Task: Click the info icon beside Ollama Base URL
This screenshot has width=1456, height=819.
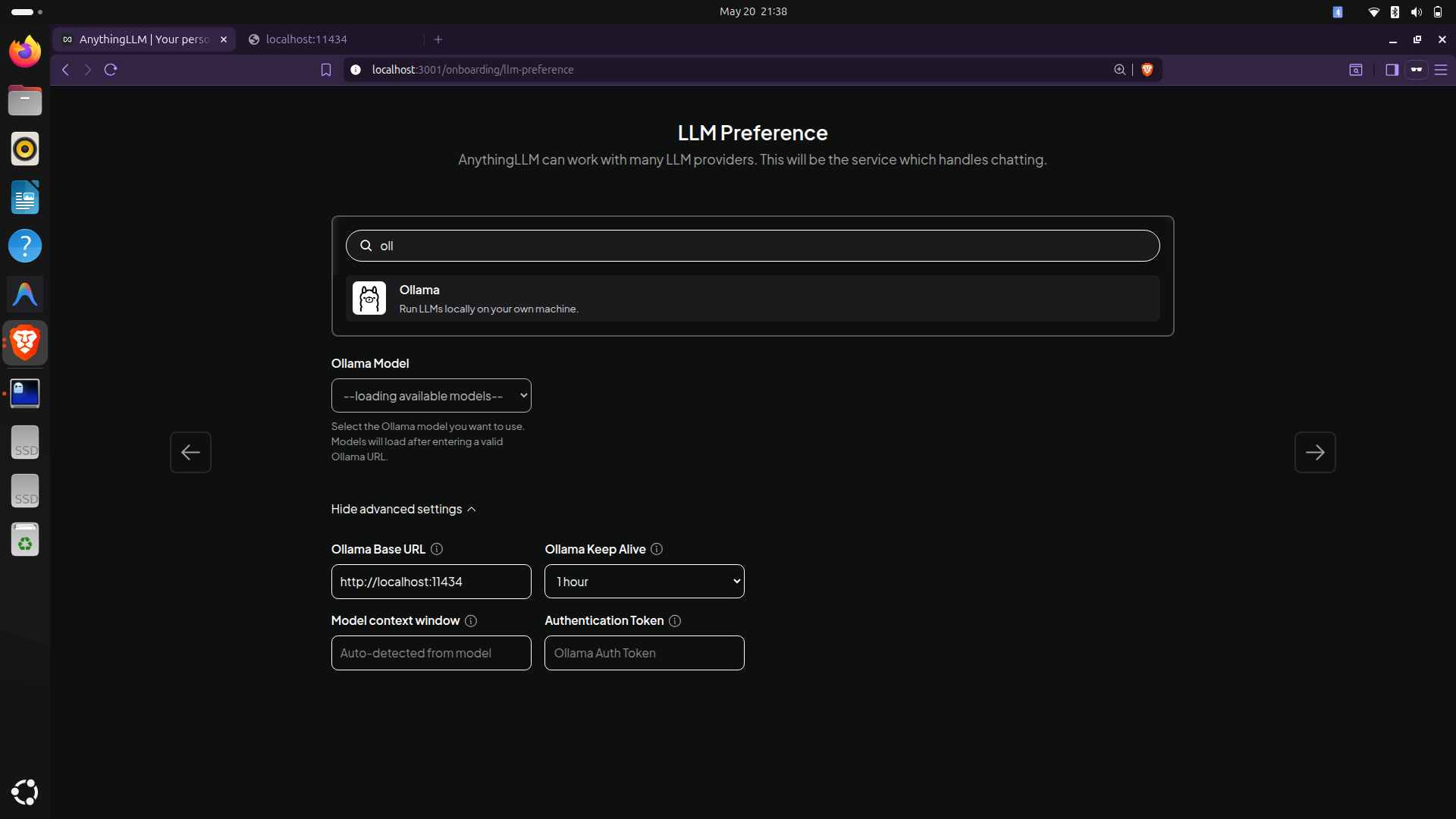Action: pyautogui.click(x=437, y=549)
